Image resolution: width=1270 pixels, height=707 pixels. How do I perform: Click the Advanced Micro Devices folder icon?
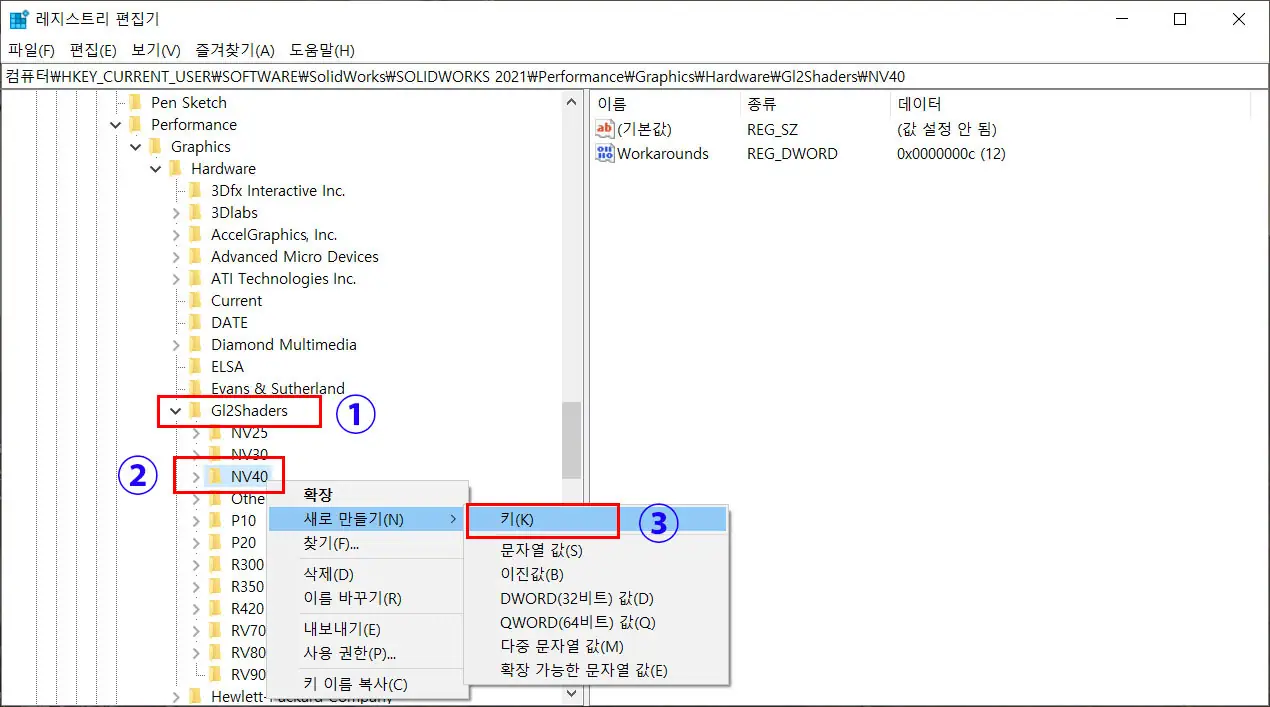click(195, 256)
